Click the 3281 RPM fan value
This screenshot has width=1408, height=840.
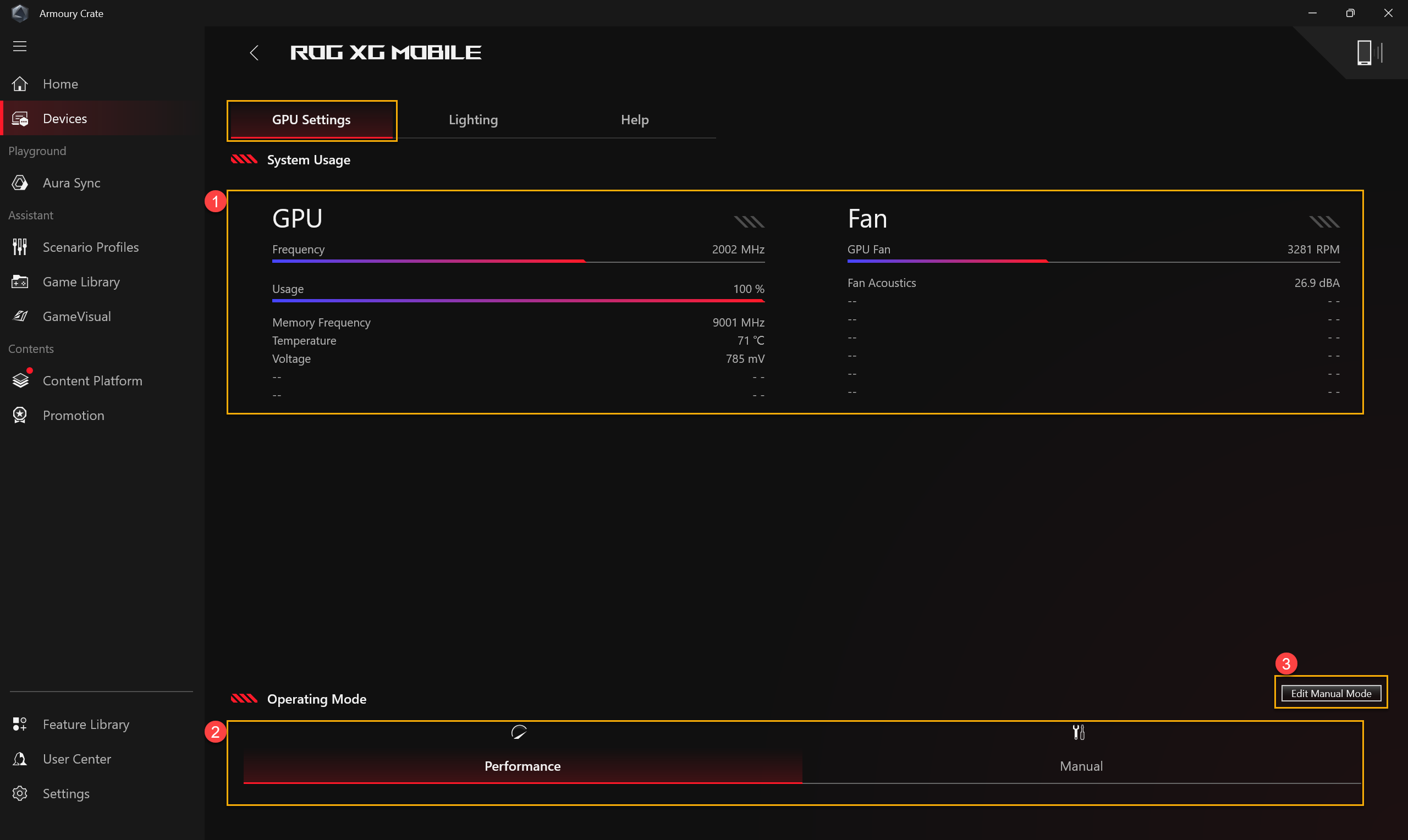pos(1313,250)
